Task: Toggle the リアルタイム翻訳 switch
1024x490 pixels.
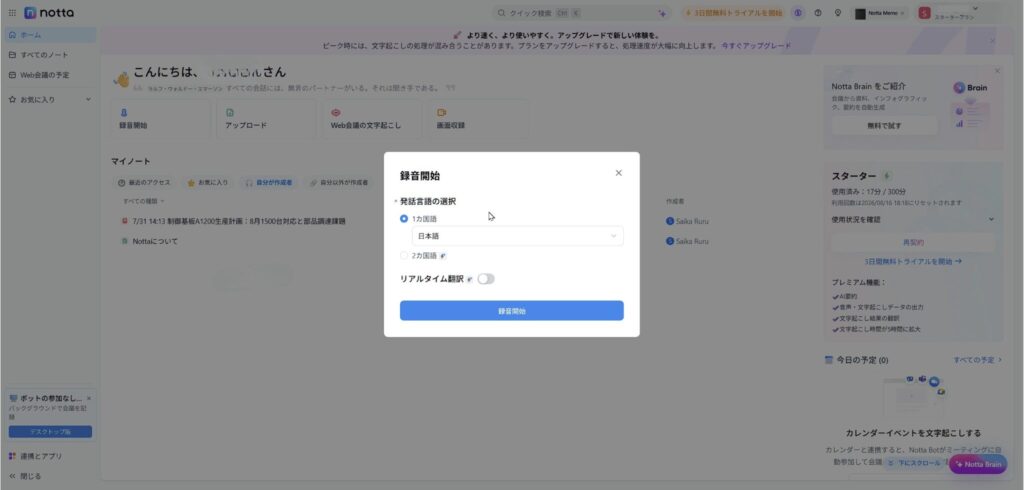Action: coord(486,279)
